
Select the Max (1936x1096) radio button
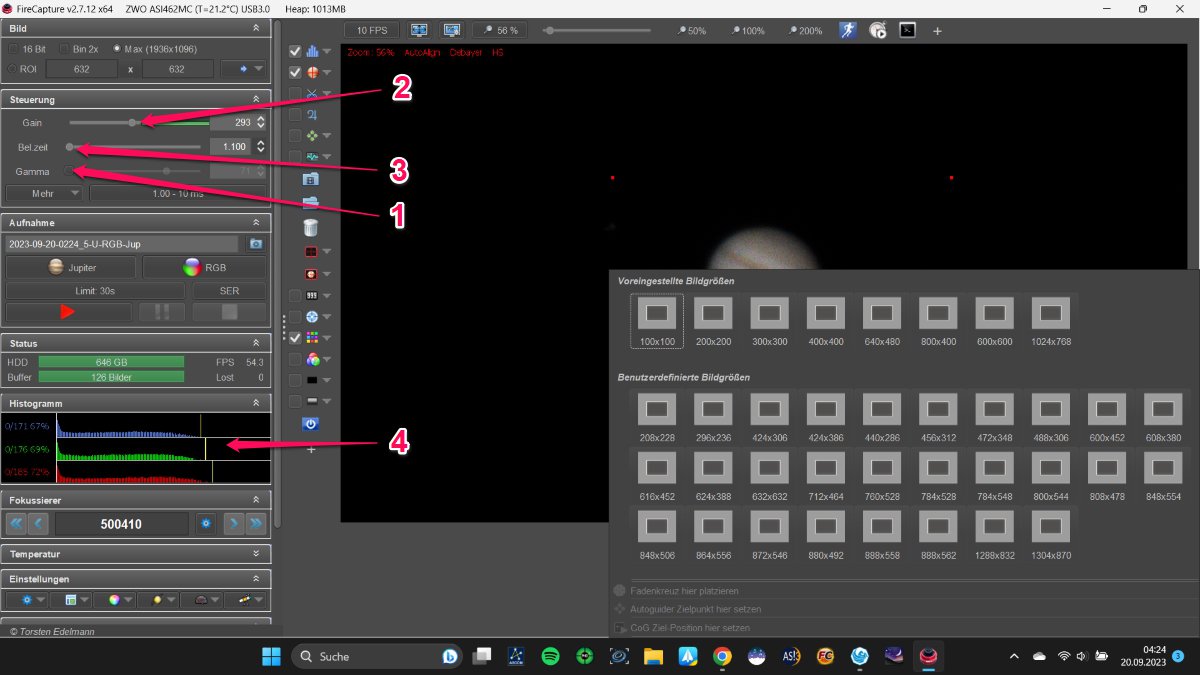[x=117, y=48]
